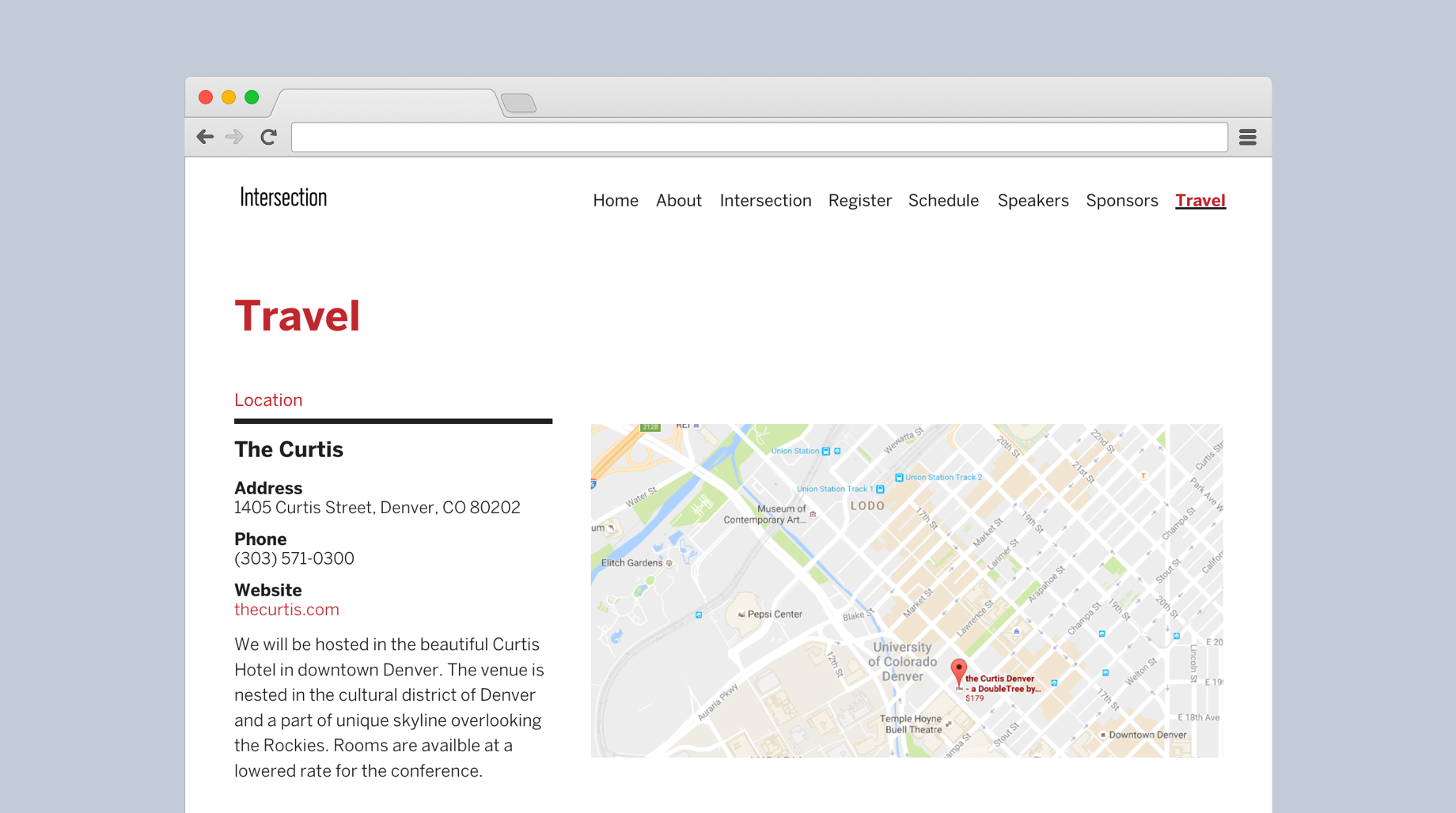Click the green maximize window button

(x=252, y=97)
